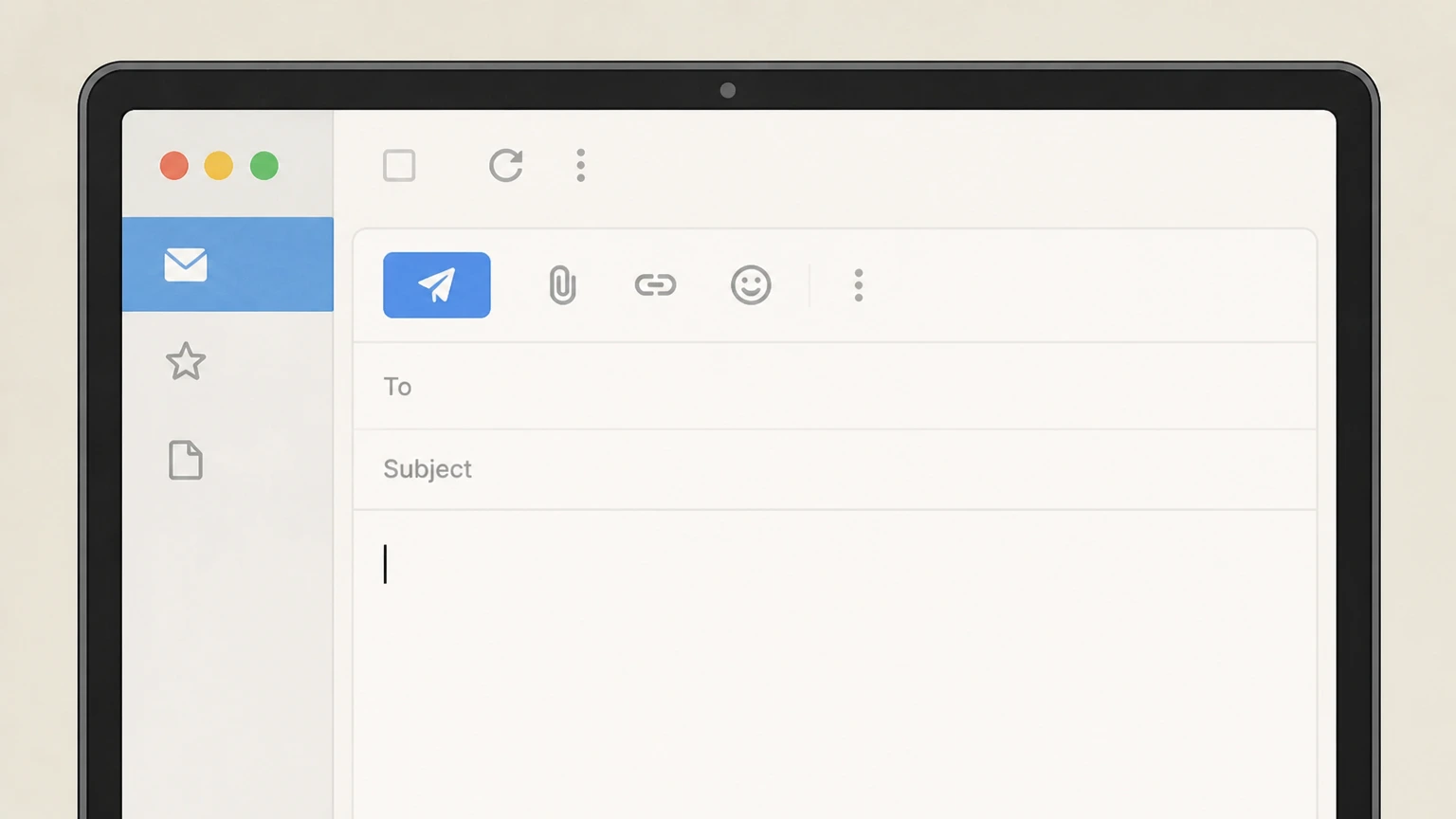Show starred messages via the star icon
This screenshot has width=1456, height=819.
tap(186, 361)
